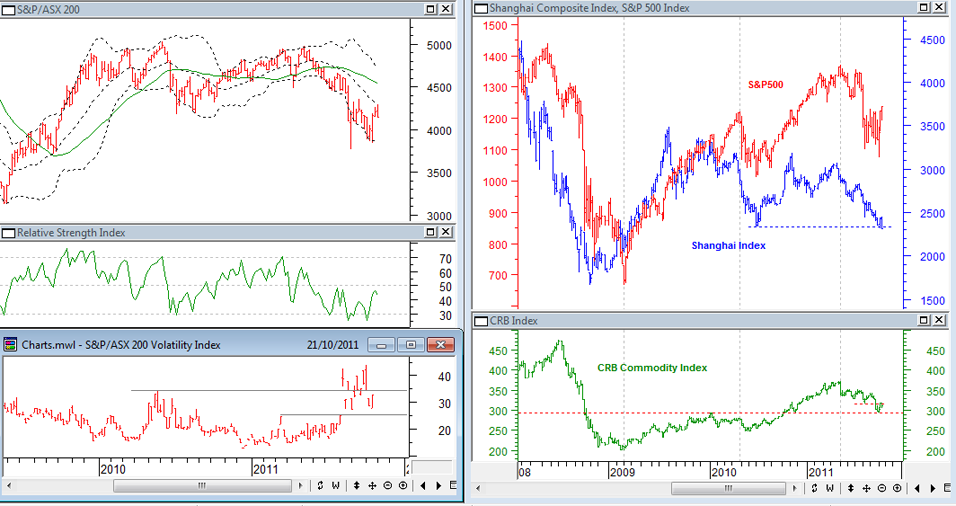The width and height of the screenshot is (956, 506).
Task: Click the Charts.mwl window application icon
Action: click(x=10, y=345)
